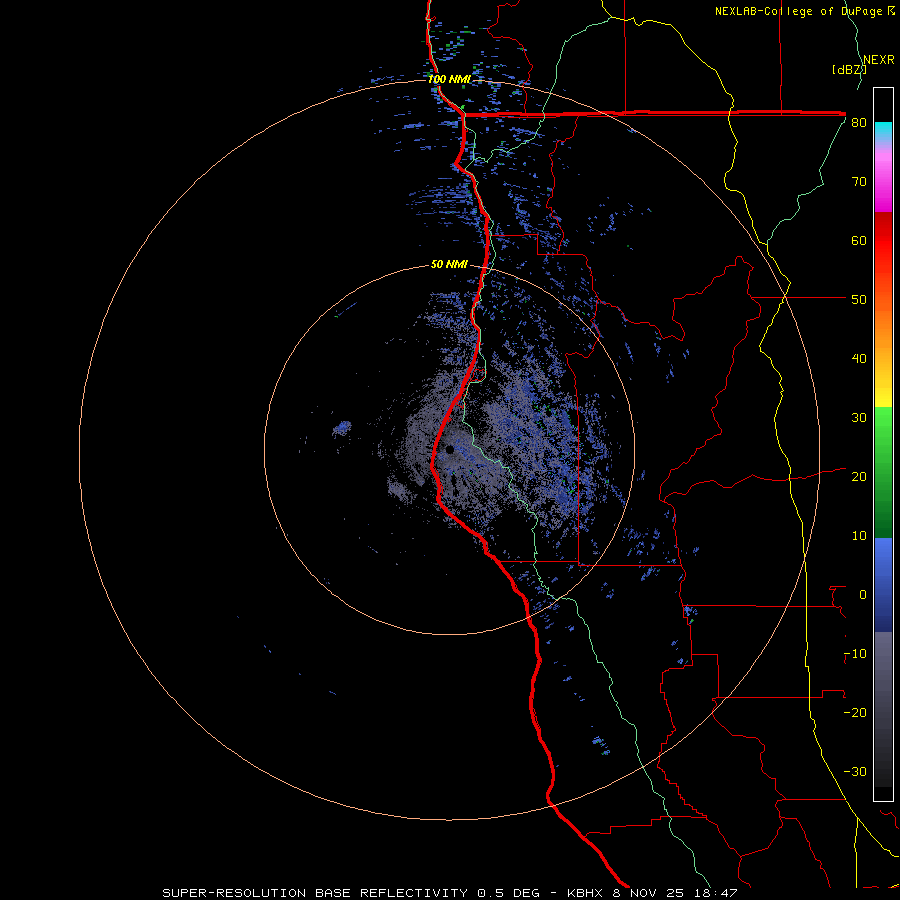The image size is (900, 900).
Task: Click the 30 value on the dBZ scale
Action: (x=859, y=418)
